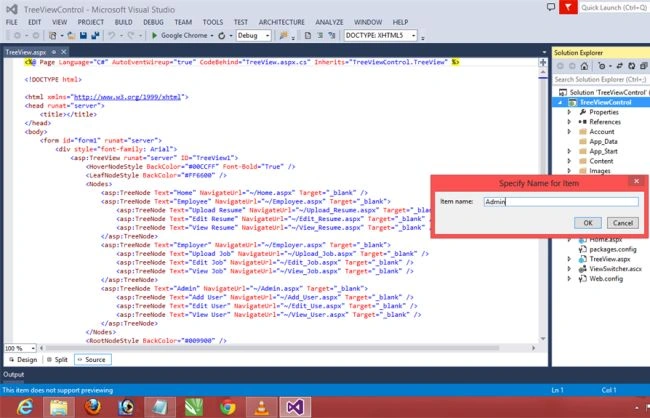The width and height of the screenshot is (650, 418).
Task: Click the Save icon in the toolbar
Action: tap(83, 36)
